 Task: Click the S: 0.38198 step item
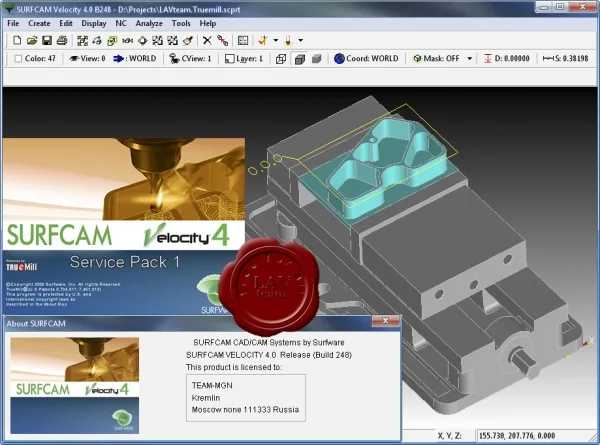pos(565,59)
